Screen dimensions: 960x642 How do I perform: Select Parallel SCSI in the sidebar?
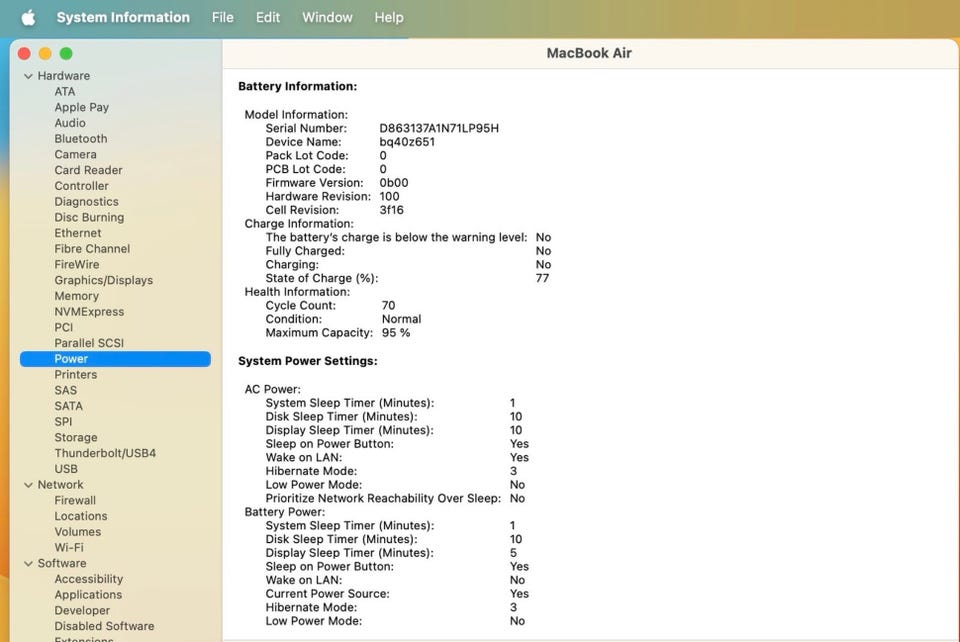89,343
